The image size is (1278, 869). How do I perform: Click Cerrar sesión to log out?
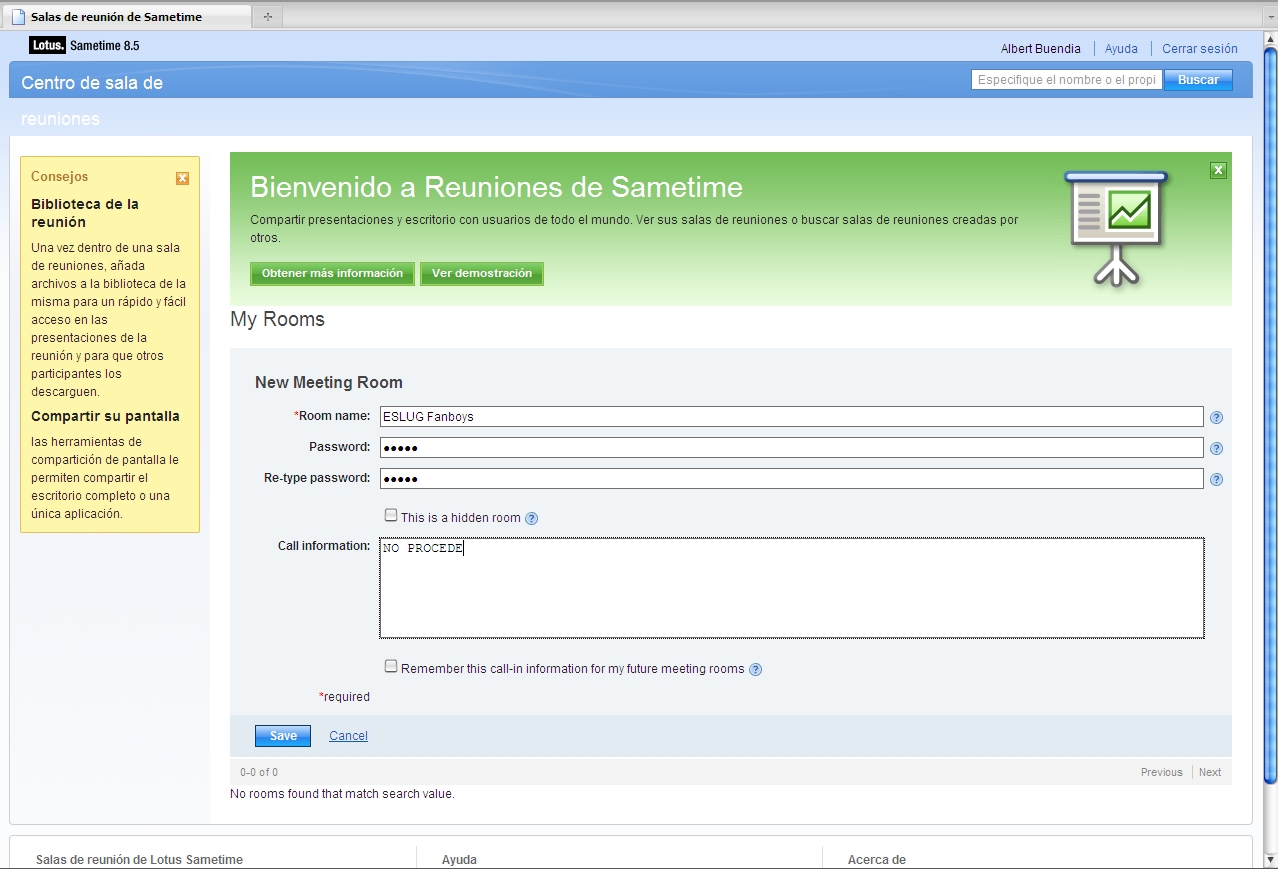pos(1200,48)
